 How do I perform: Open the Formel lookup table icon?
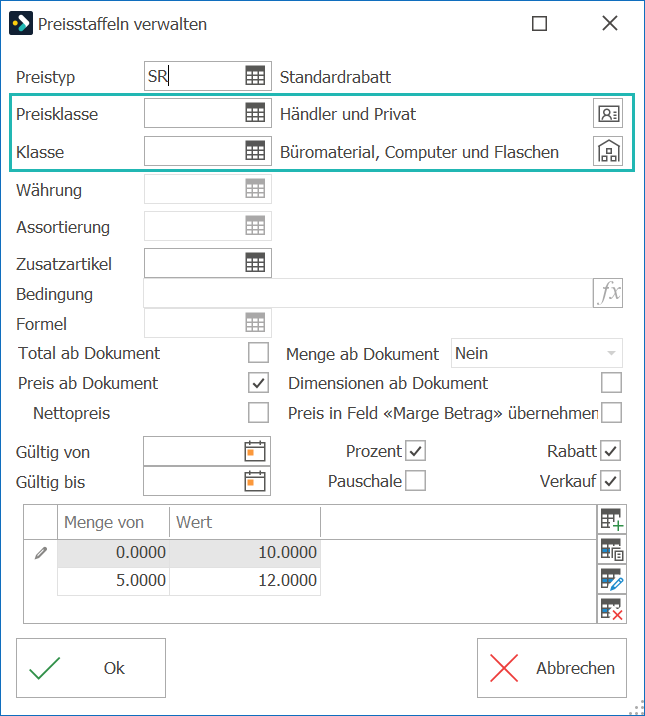(x=255, y=323)
